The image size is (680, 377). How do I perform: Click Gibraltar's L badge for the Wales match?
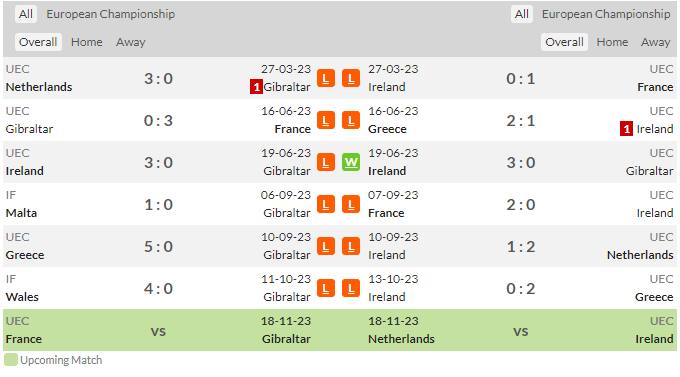[326, 288]
